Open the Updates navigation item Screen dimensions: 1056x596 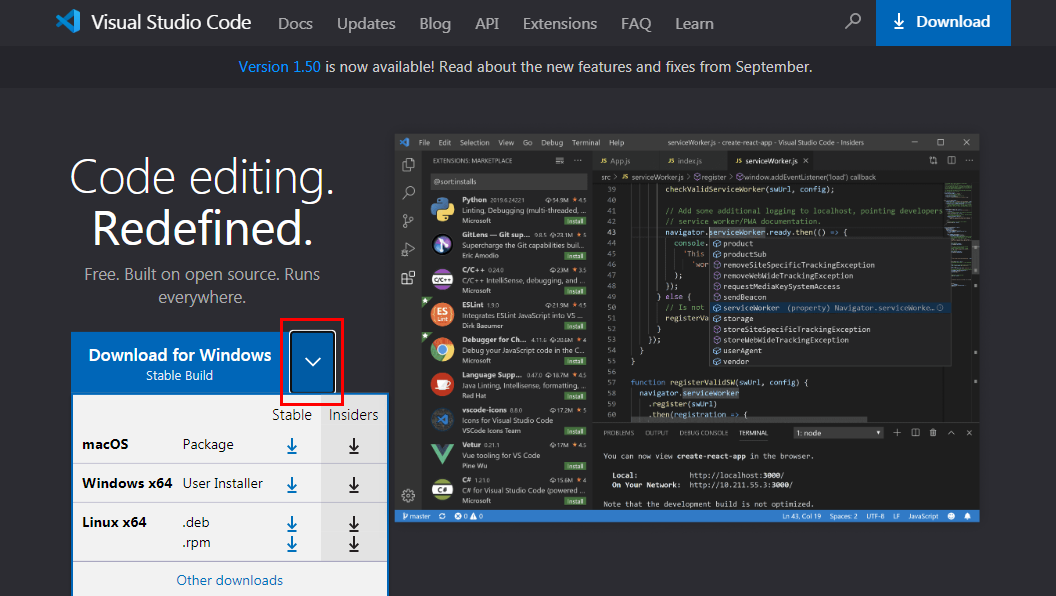[x=366, y=24]
